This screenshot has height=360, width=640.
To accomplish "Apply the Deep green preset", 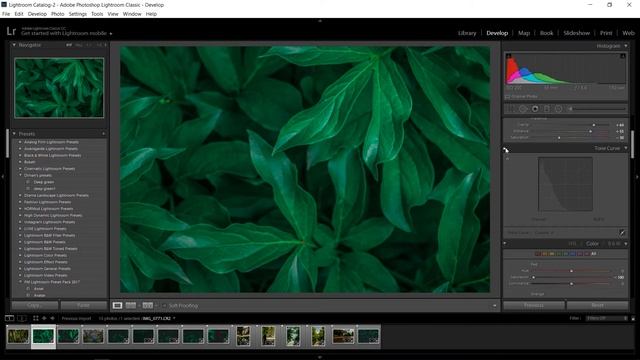I will (44, 182).
